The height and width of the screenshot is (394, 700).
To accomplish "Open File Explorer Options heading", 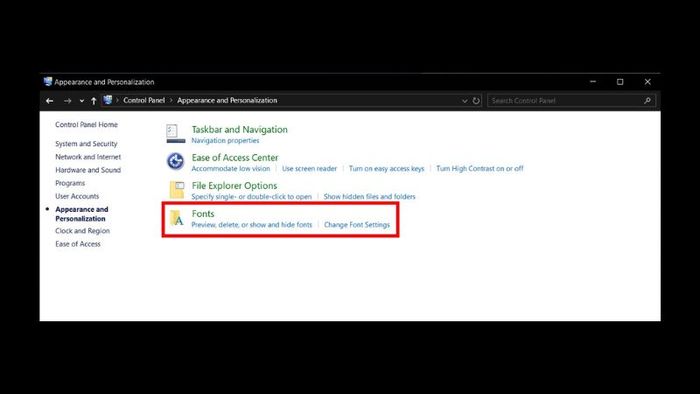I will (234, 186).
